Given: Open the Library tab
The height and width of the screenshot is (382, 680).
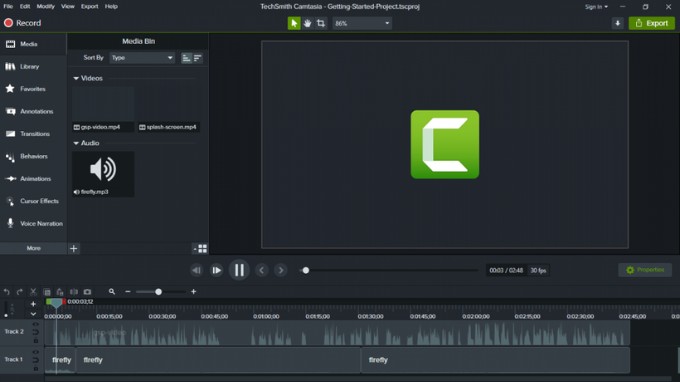Looking at the screenshot, I should (33, 67).
